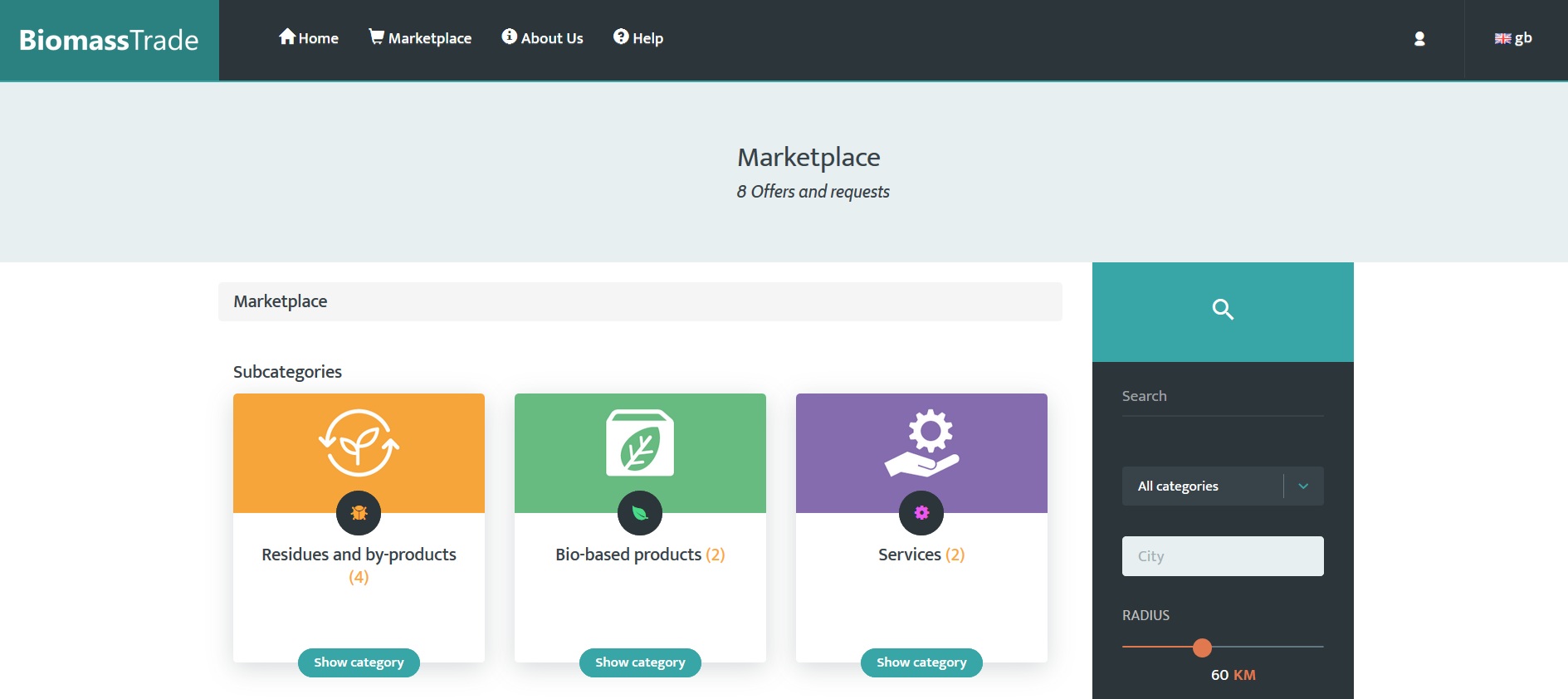Open the All categories dropdown
This screenshot has height=699, width=1568.
(x=1223, y=486)
